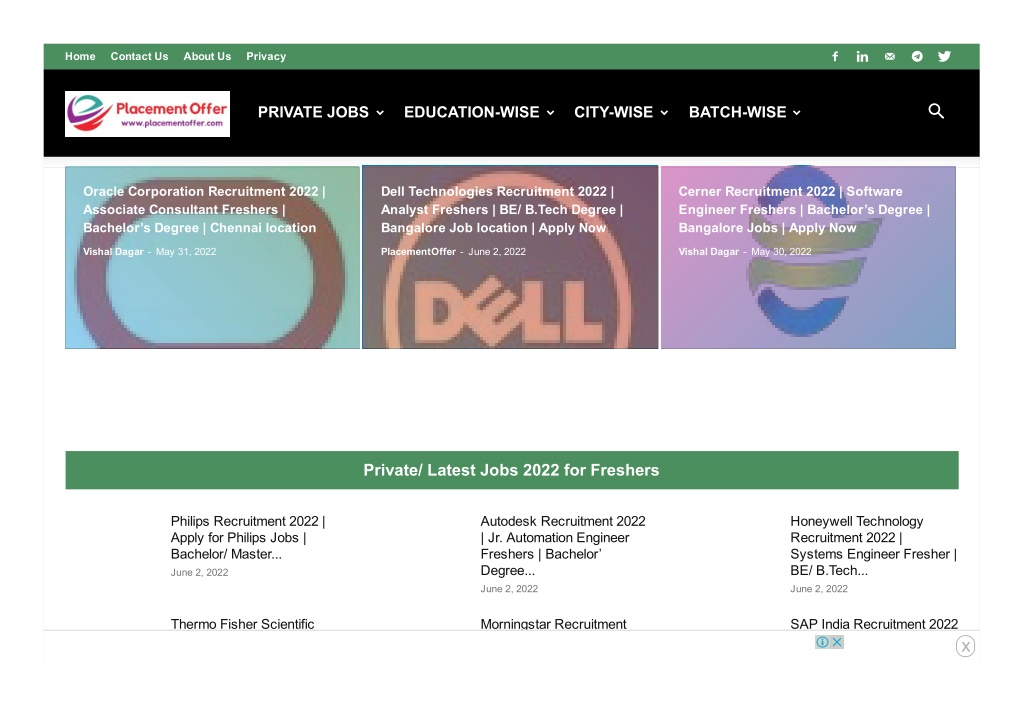
Task: Go to Home in top bar
Action: [x=80, y=57]
